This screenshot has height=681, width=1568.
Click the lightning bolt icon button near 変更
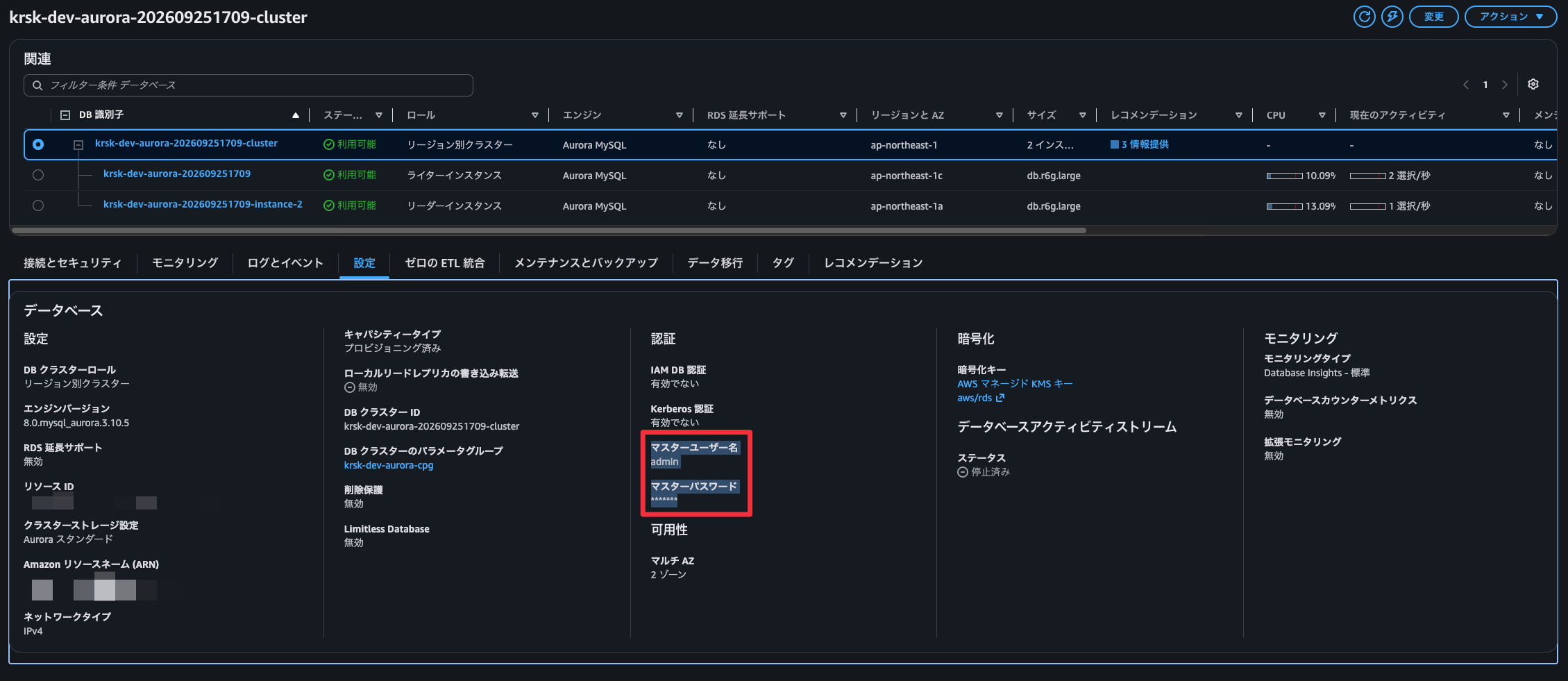coord(1392,17)
